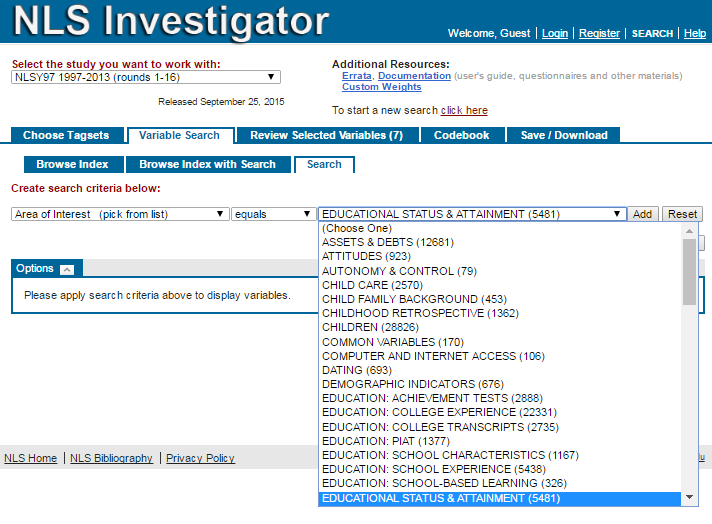Select EDUCATION: SCHOOL EXPERIENCE (5438) option
This screenshot has height=524, width=712.
point(499,469)
